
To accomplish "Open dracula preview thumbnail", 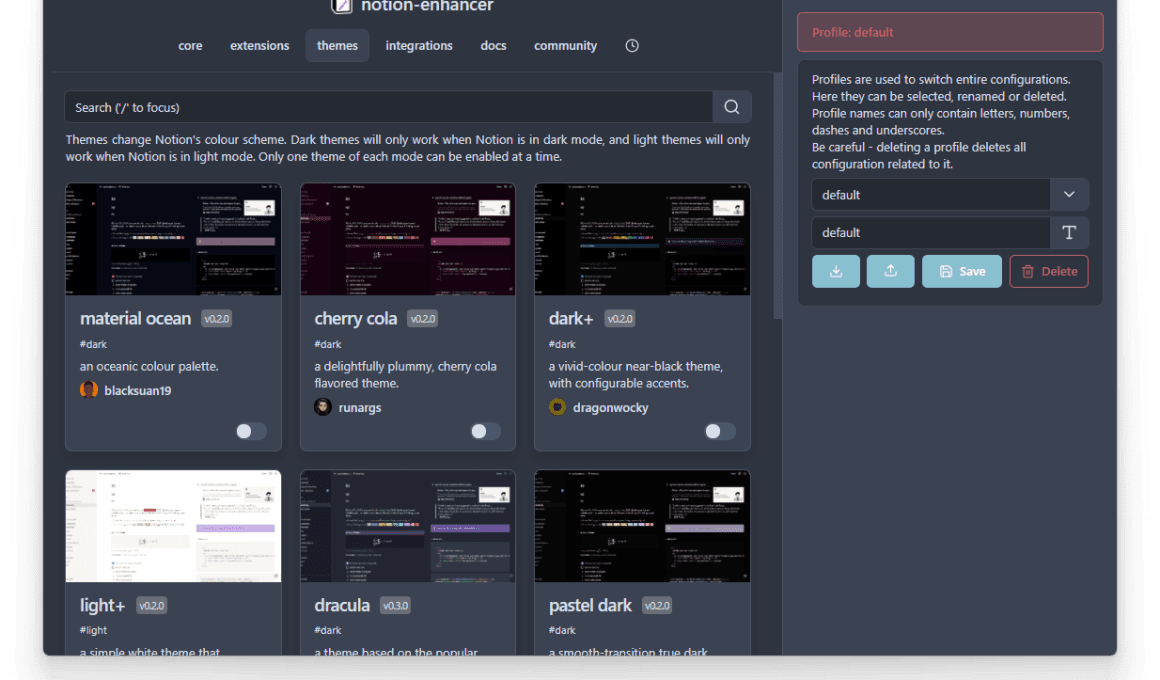I will [408, 526].
